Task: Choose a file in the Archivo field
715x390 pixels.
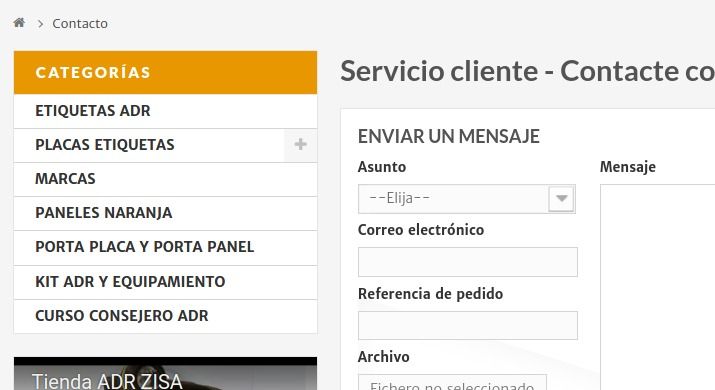Action: point(452,383)
